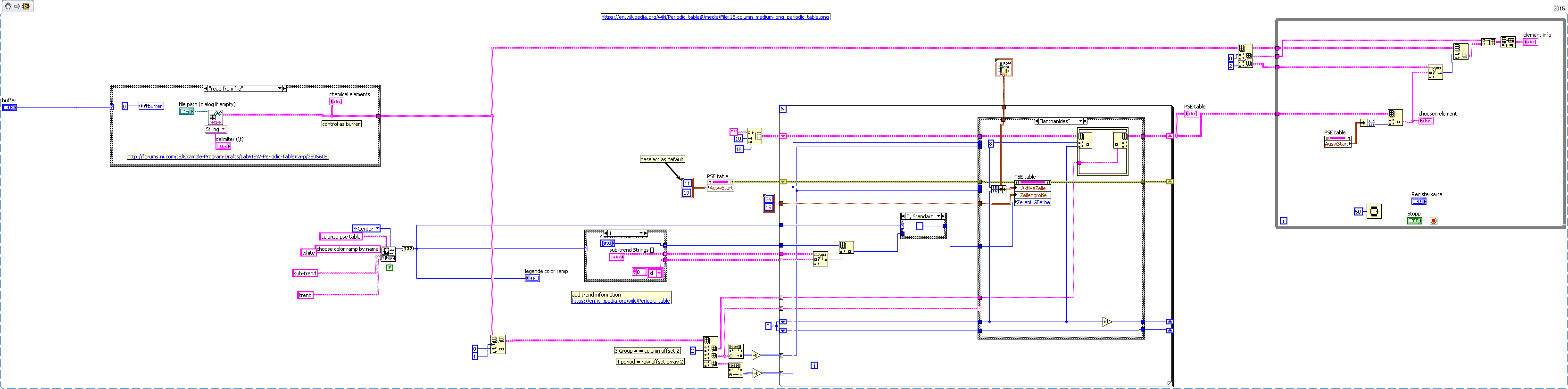Image resolution: width=1568 pixels, height=389 pixels.
Task: Click the choosen element string indicator
Action: tap(1426, 121)
